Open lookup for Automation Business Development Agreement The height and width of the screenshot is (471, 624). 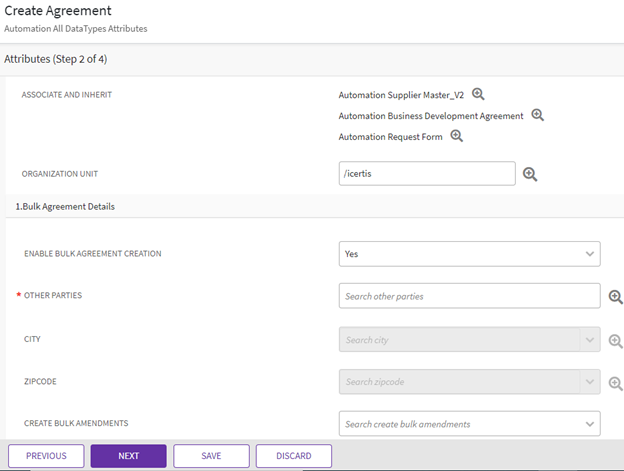[537, 115]
